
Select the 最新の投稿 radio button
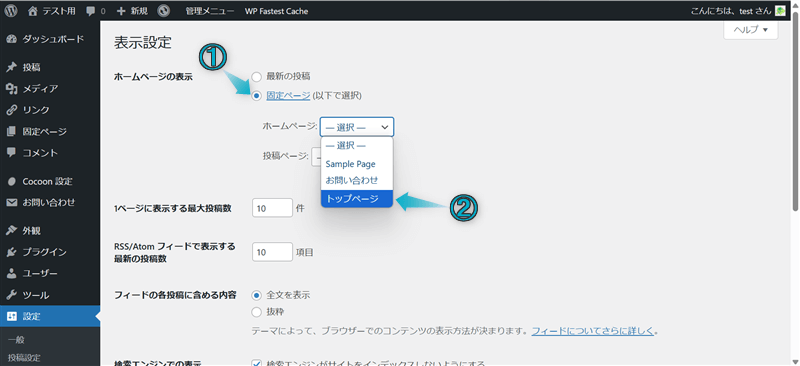[257, 77]
